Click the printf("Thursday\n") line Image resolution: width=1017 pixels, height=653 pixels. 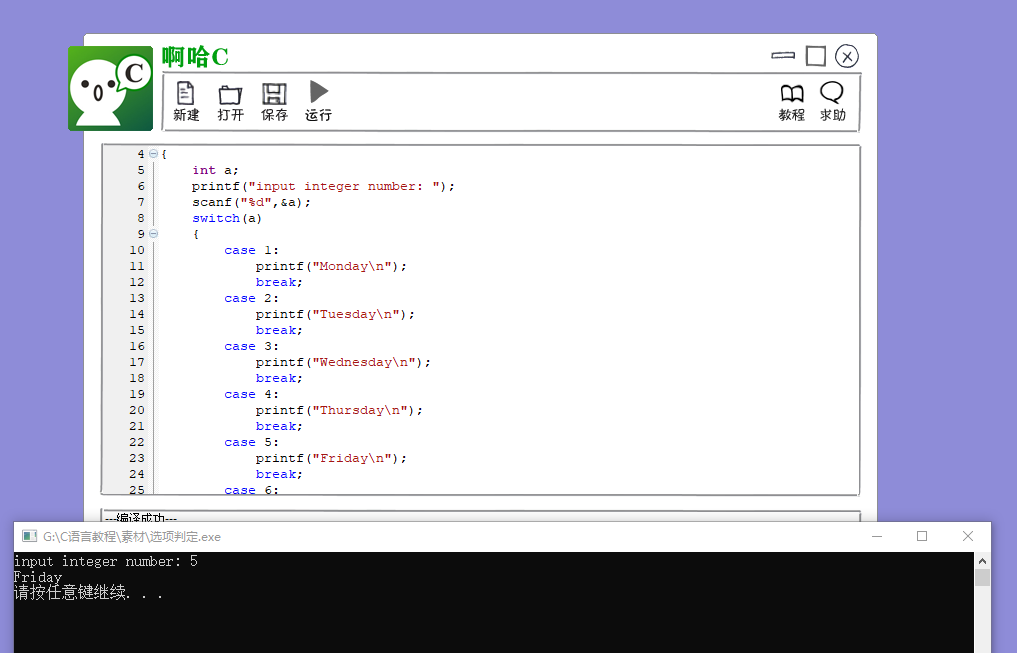click(x=339, y=410)
